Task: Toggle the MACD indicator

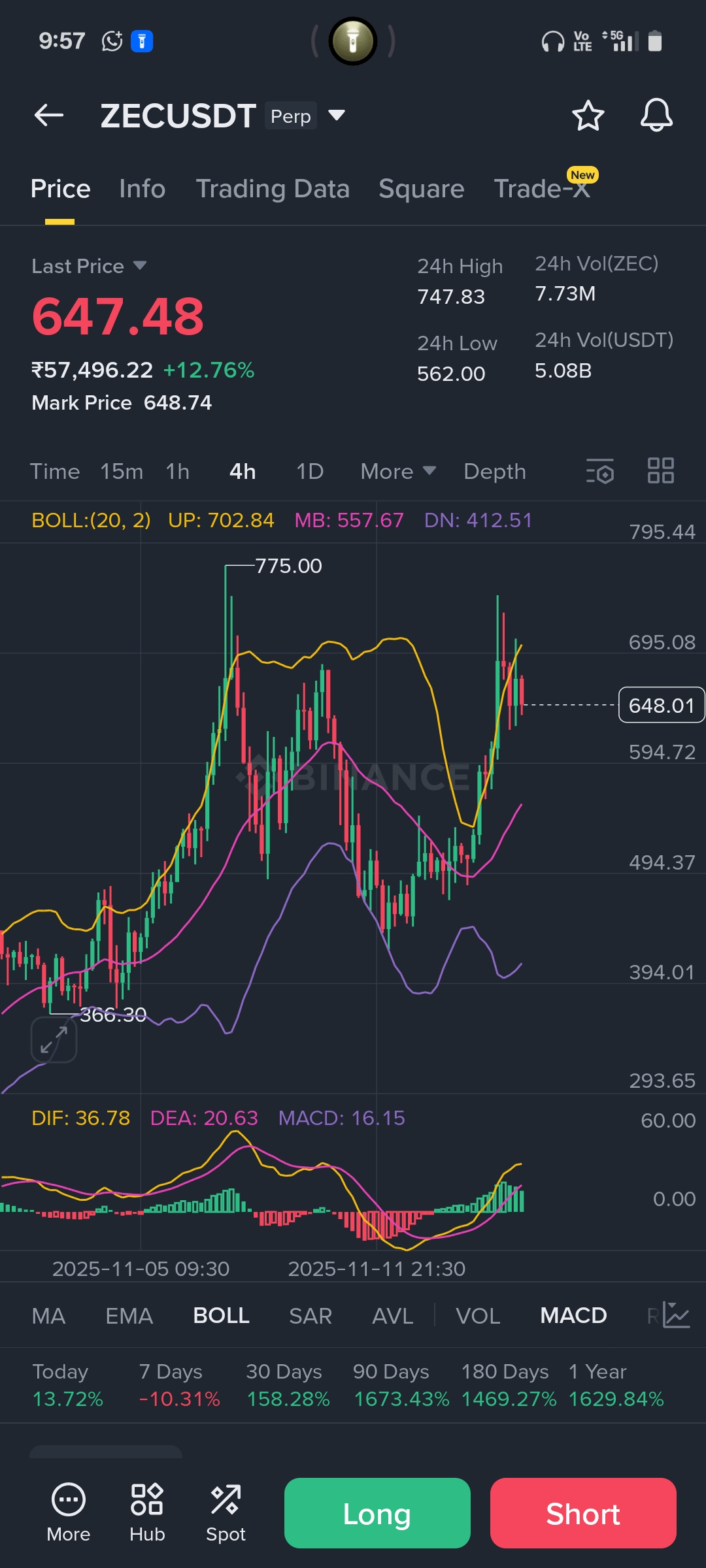Action: [573, 1315]
